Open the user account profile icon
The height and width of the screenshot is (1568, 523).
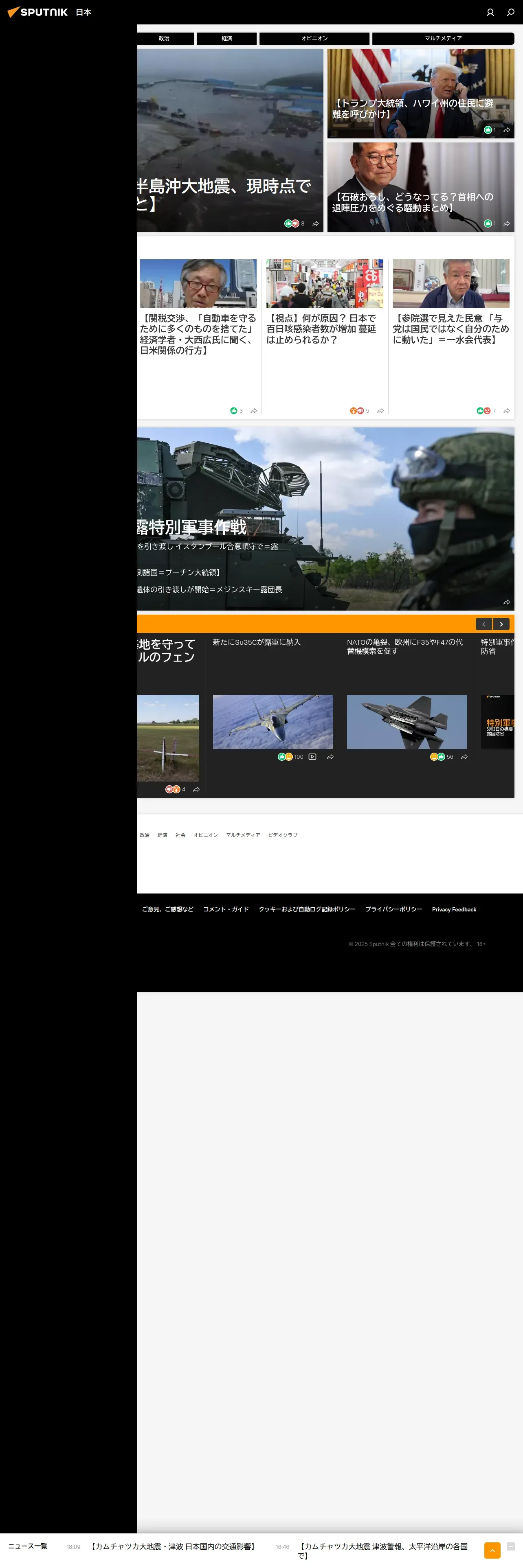490,12
